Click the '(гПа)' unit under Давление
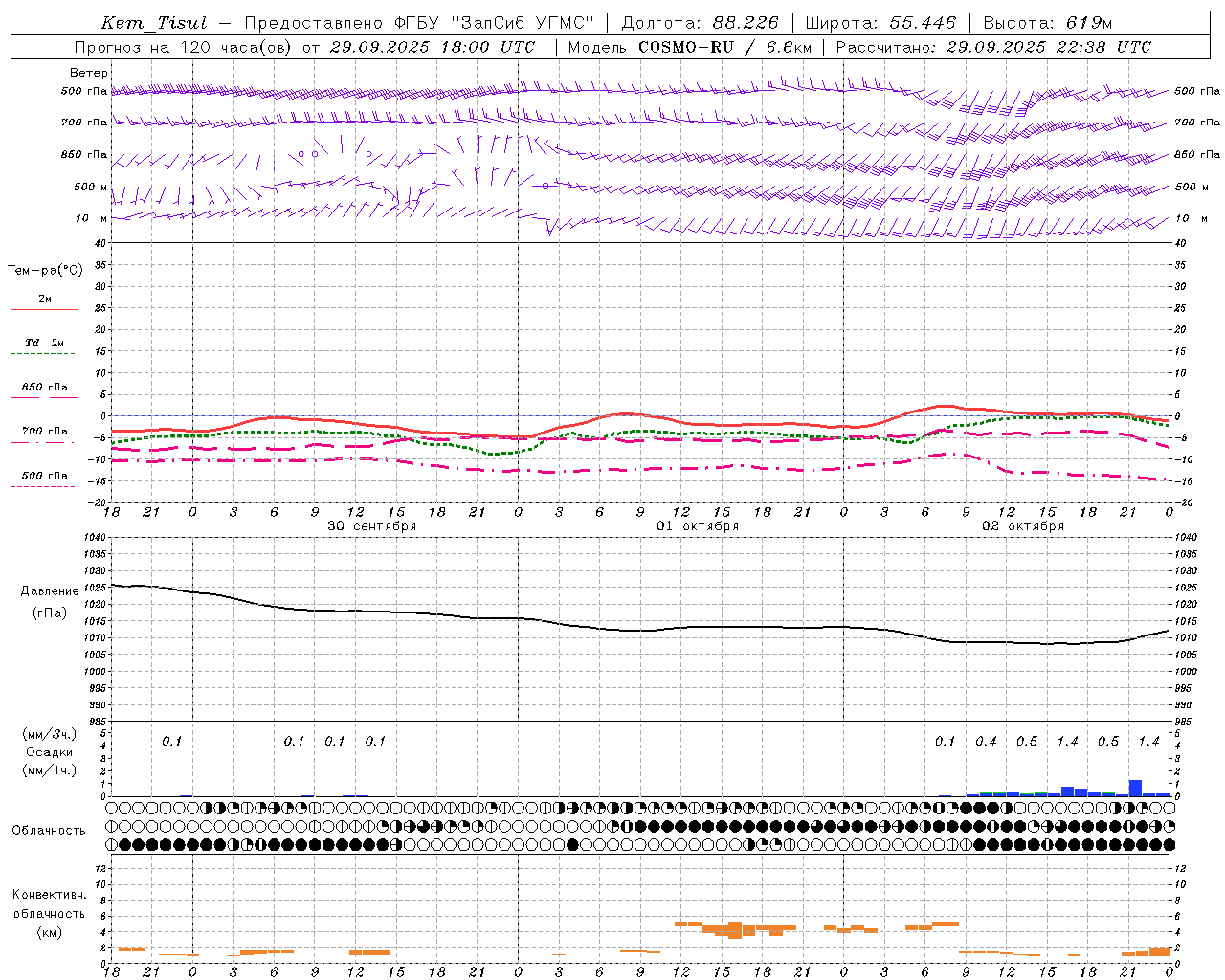 50,613
